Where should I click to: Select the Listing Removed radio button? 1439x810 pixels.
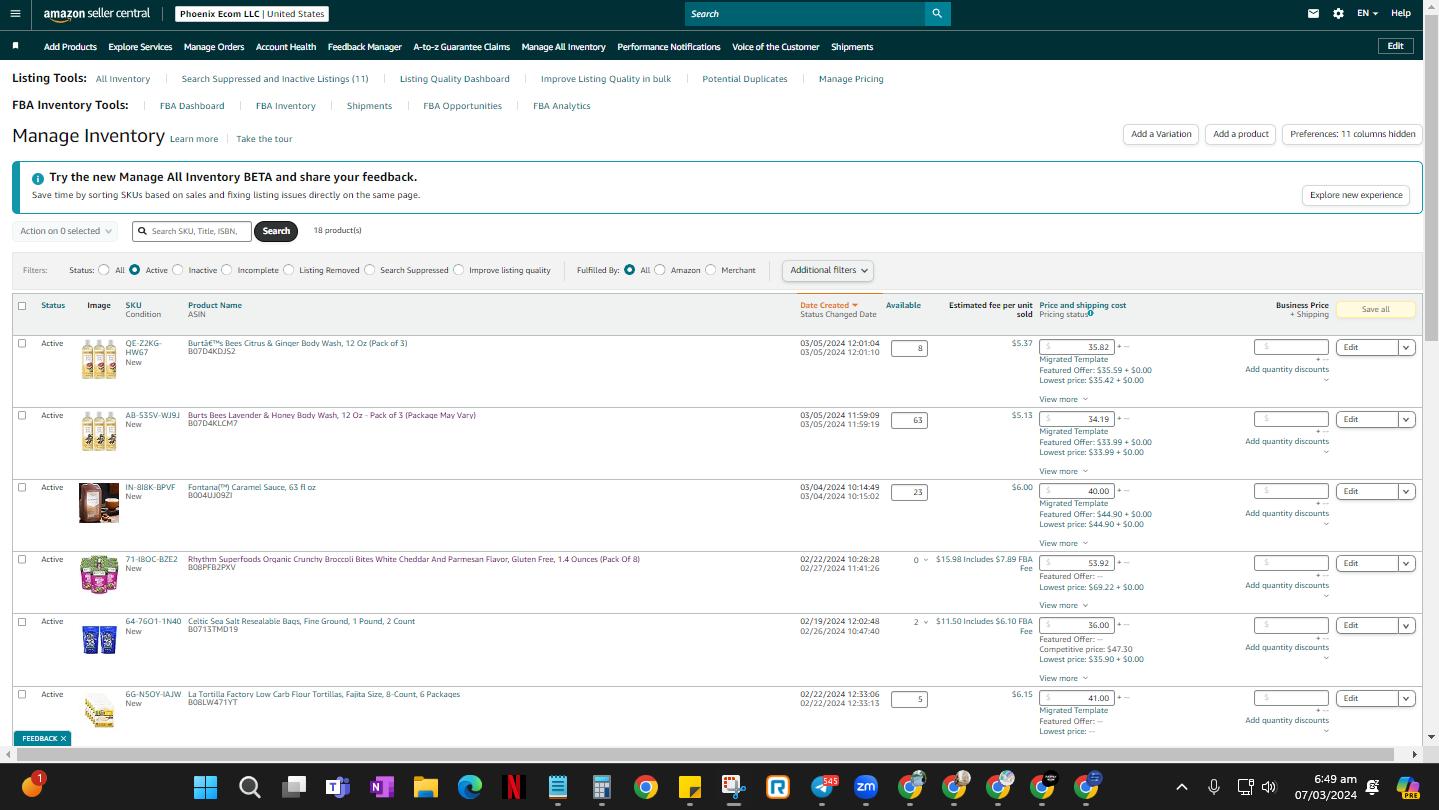click(289, 270)
